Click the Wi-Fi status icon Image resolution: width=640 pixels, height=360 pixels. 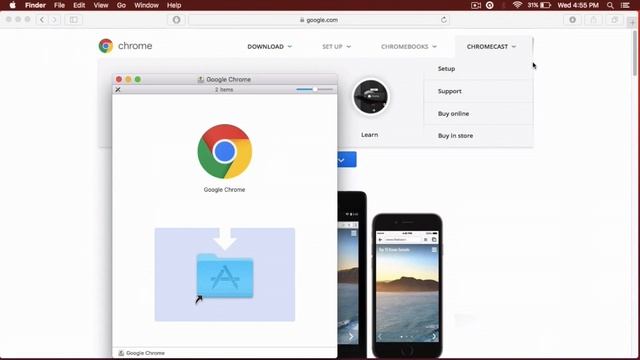pos(517,5)
